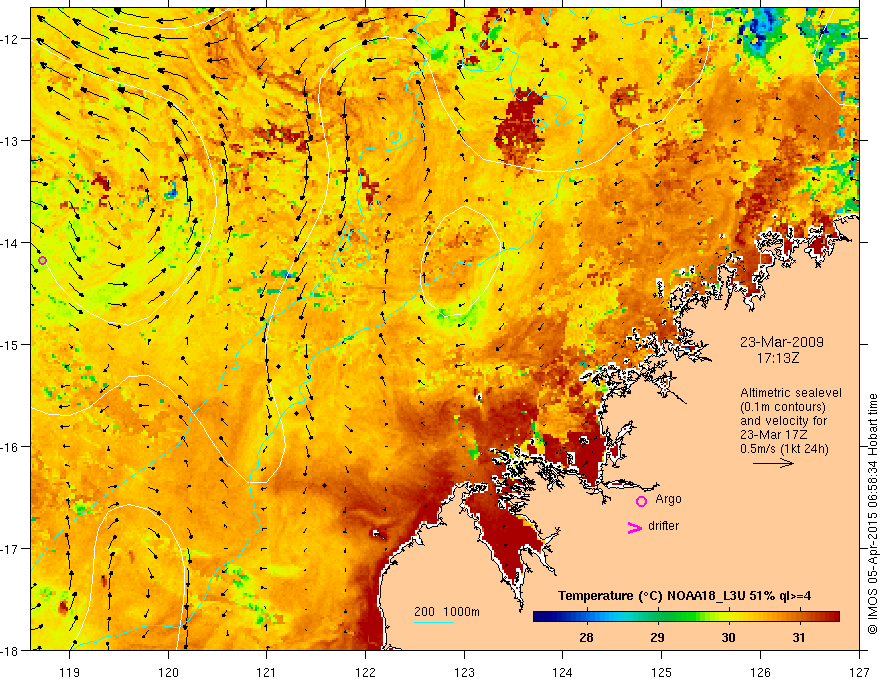The width and height of the screenshot is (880, 680).
Task: Click the longitude label "123"
Action: (x=464, y=672)
